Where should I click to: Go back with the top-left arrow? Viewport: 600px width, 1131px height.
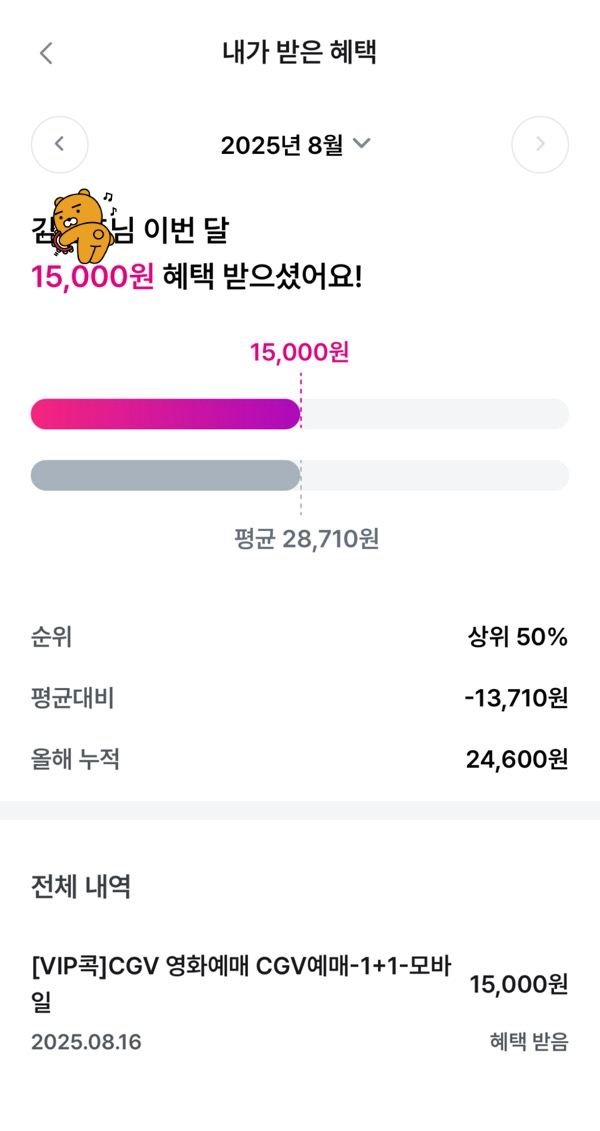click(x=46, y=53)
